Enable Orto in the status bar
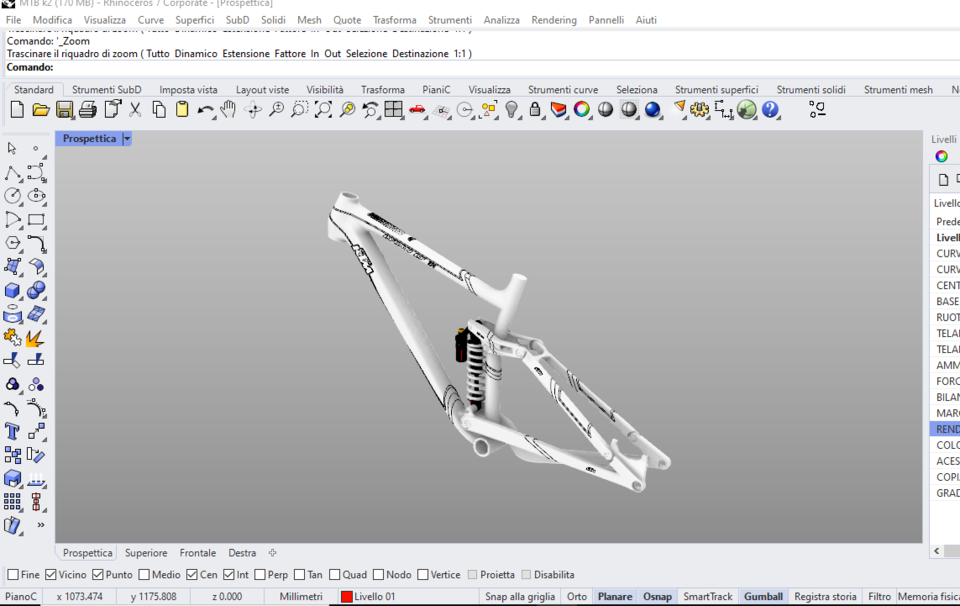This screenshot has width=960, height=606. click(x=577, y=595)
